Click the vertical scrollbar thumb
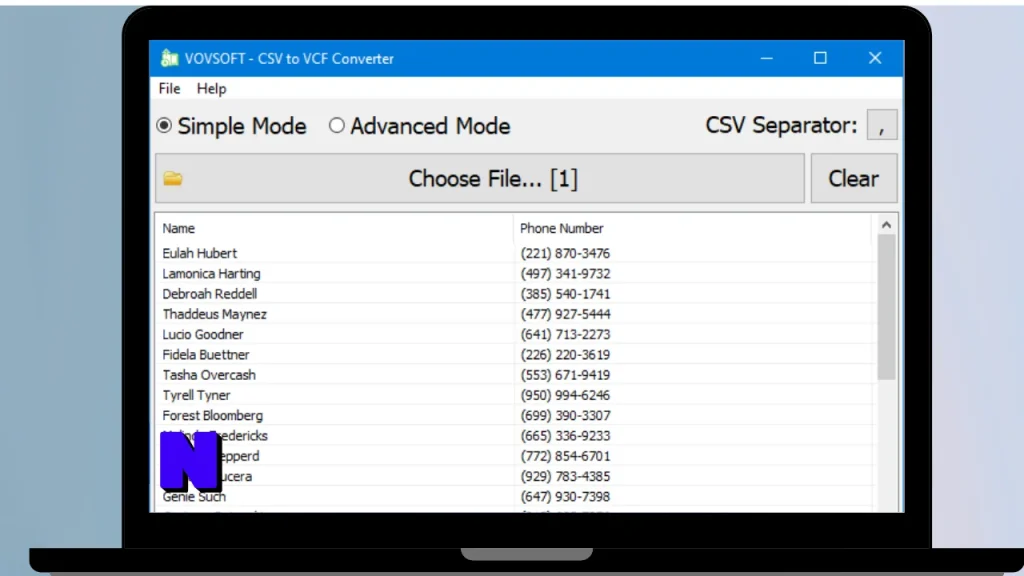The image size is (1024, 576). coord(886,307)
